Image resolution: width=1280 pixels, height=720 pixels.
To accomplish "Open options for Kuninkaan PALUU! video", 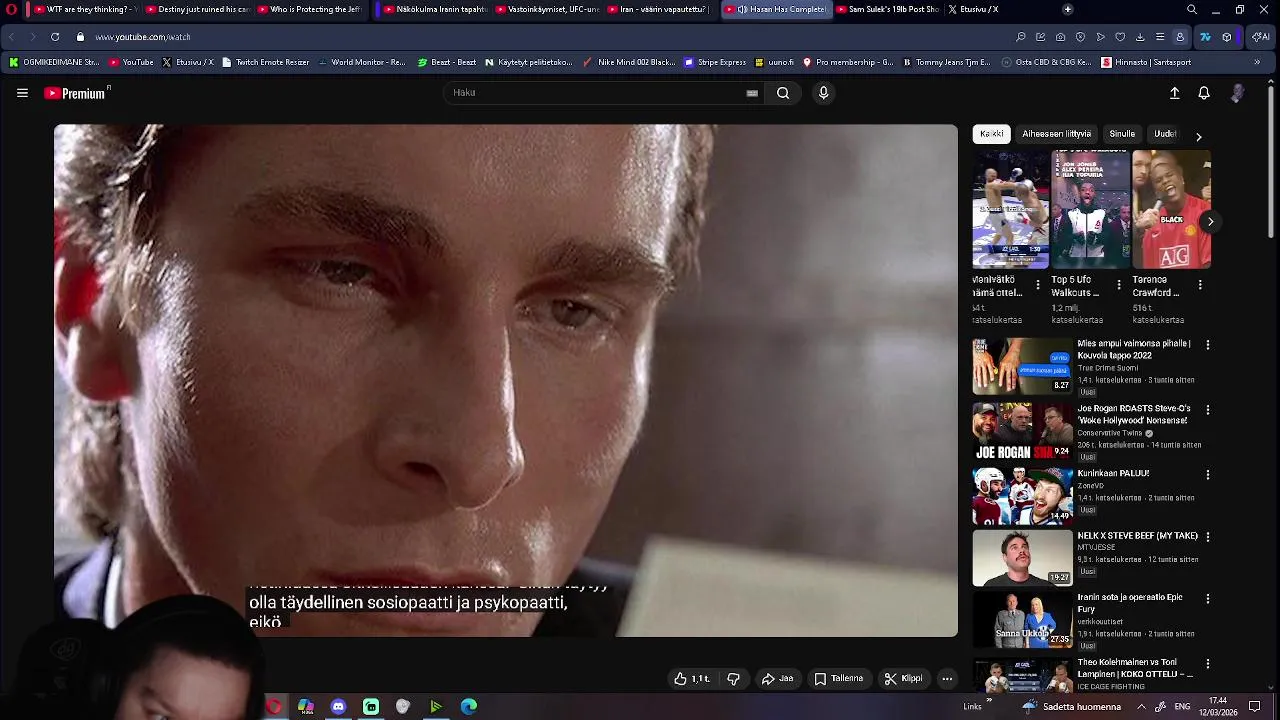I will 1207,475.
